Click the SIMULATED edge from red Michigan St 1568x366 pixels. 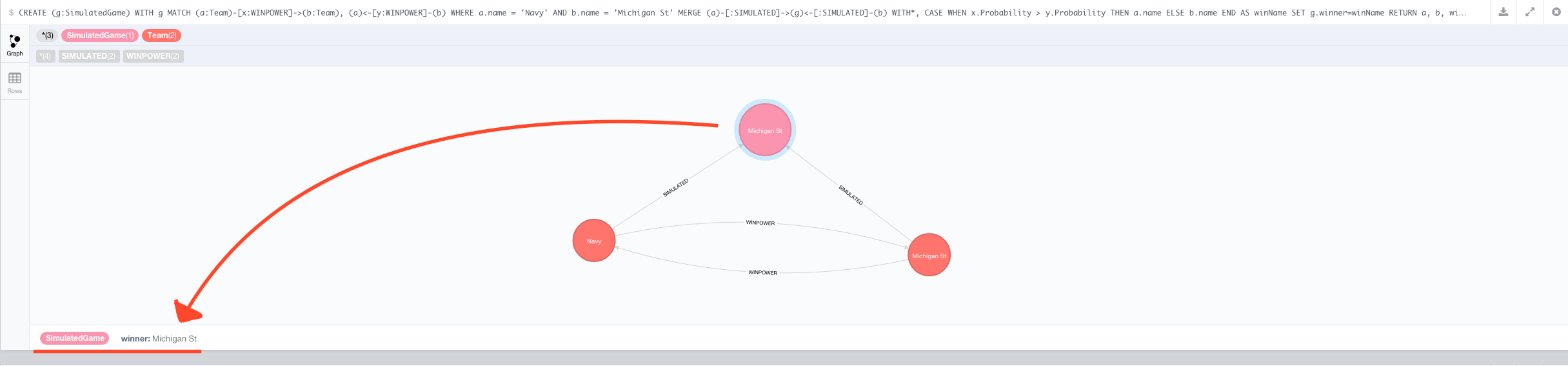click(x=851, y=194)
